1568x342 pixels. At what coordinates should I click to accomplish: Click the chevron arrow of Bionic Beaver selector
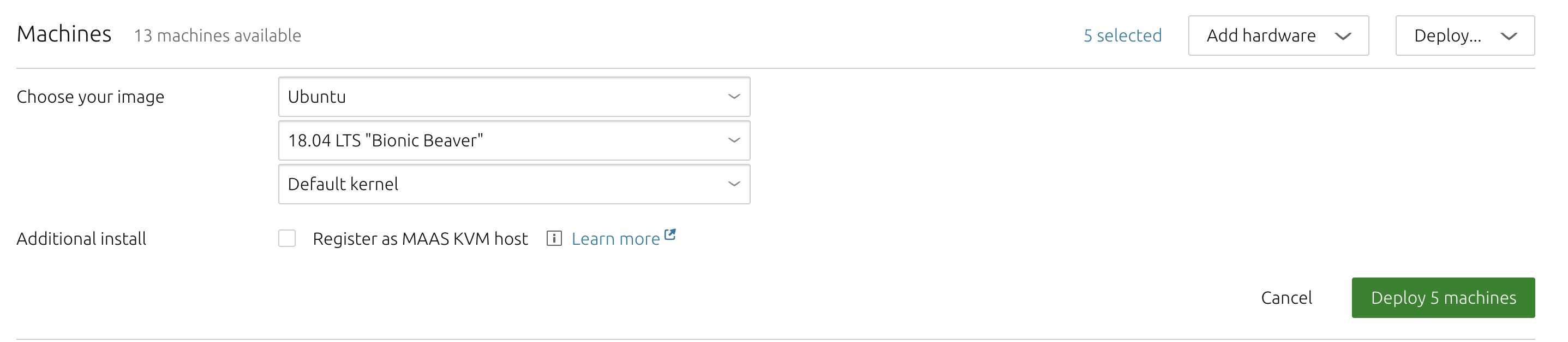pos(734,140)
